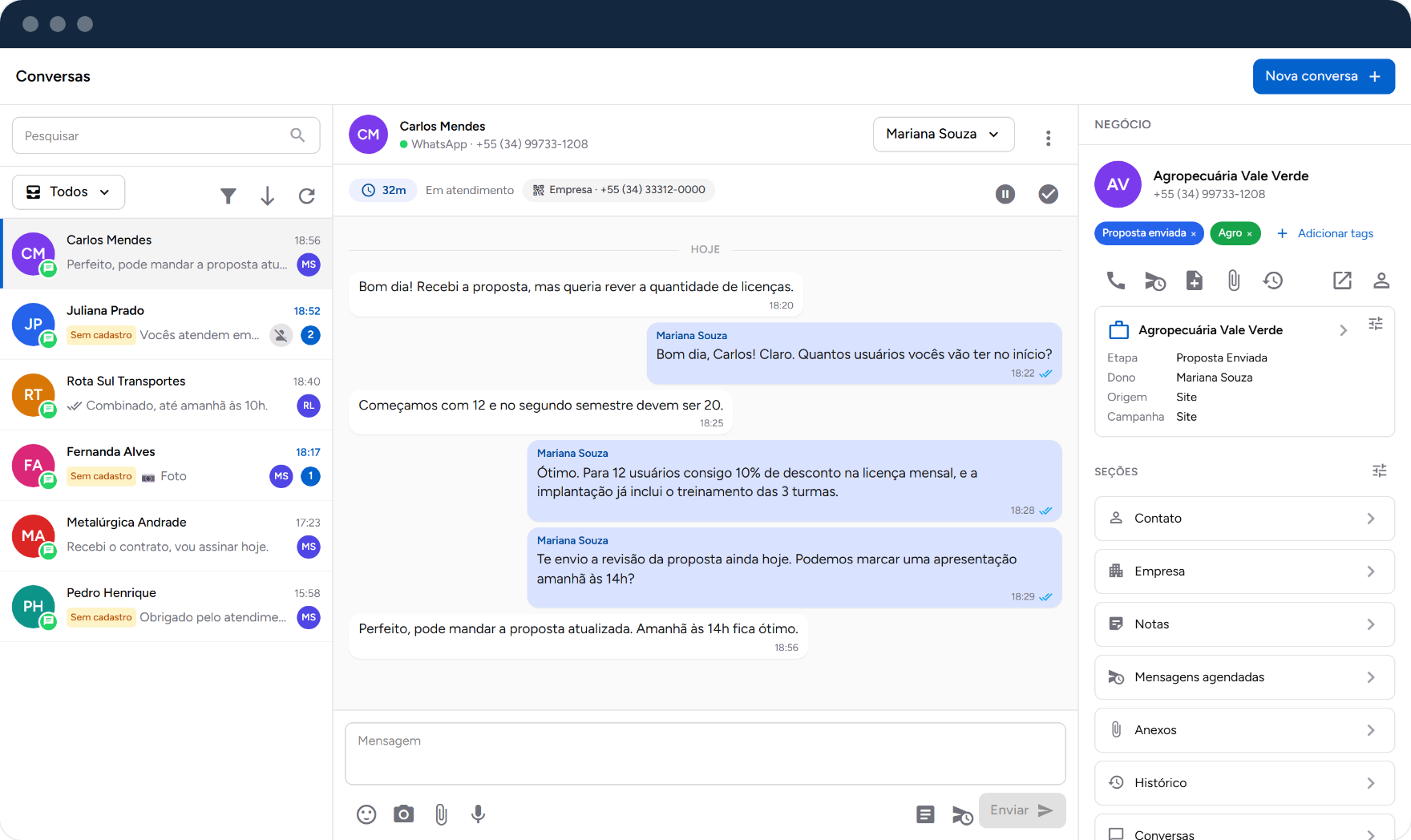This screenshot has width=1411, height=840.
Task: Expand the Notas section
Action: click(1244, 624)
